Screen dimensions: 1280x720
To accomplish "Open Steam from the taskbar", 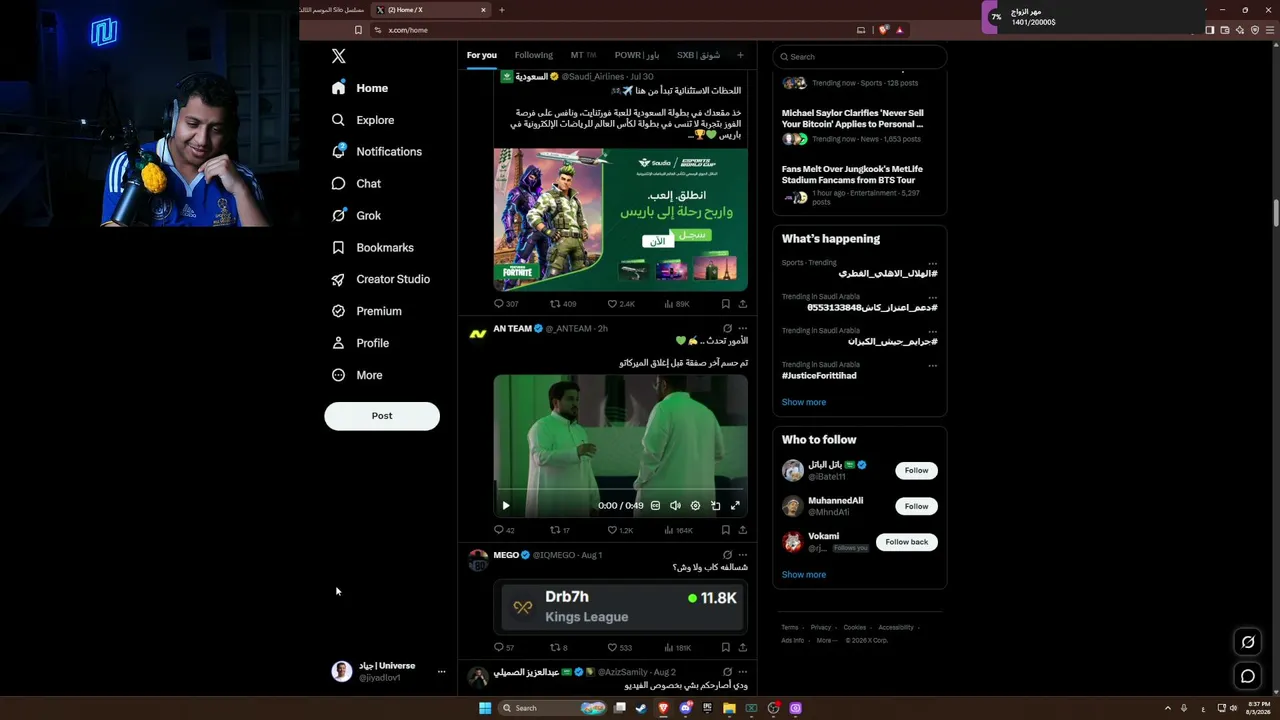I will [x=641, y=708].
